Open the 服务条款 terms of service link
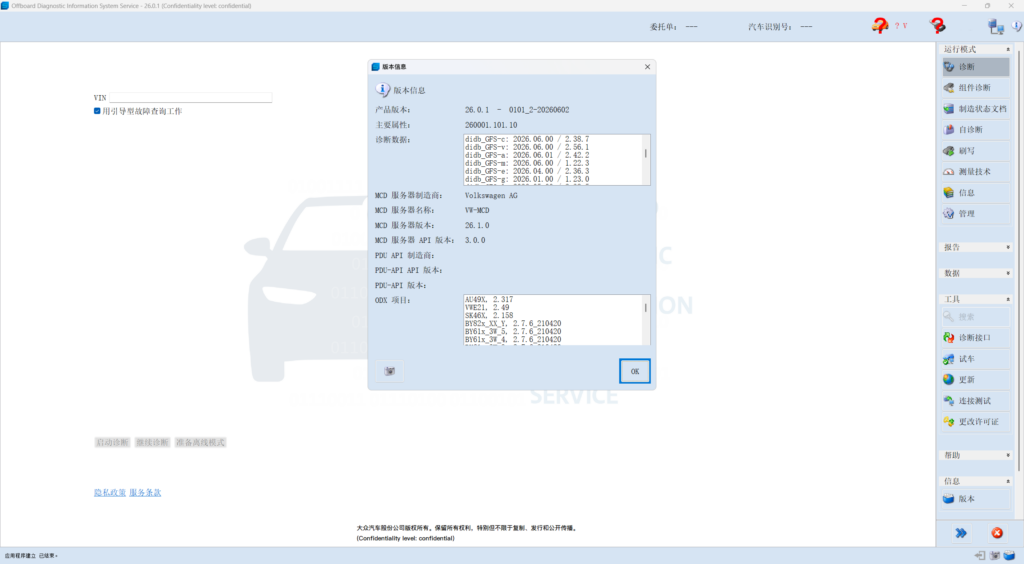 coord(145,493)
